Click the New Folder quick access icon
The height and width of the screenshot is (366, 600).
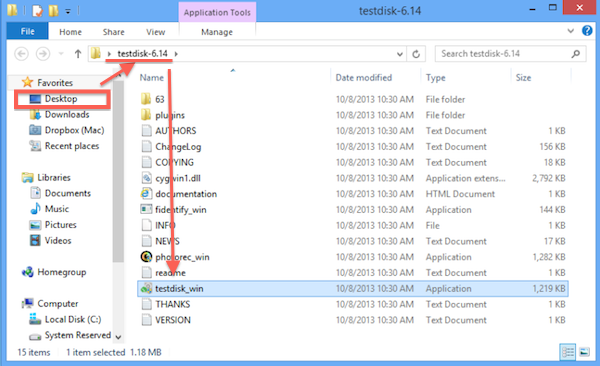[x=53, y=11]
